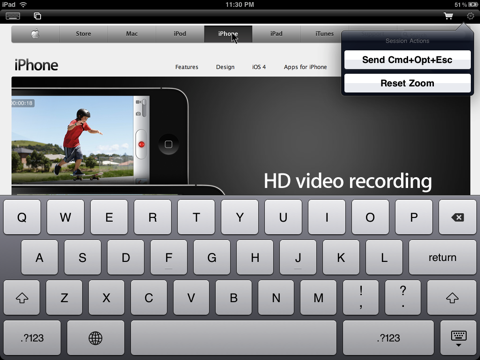Tap the backspace delete key
The image size is (480, 360).
(457, 217)
